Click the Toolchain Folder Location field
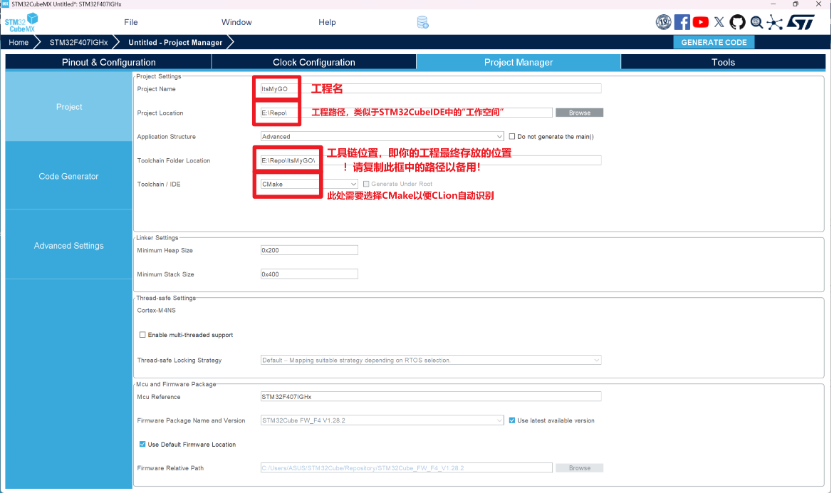Viewport: 831px width, 493px height. click(430, 160)
